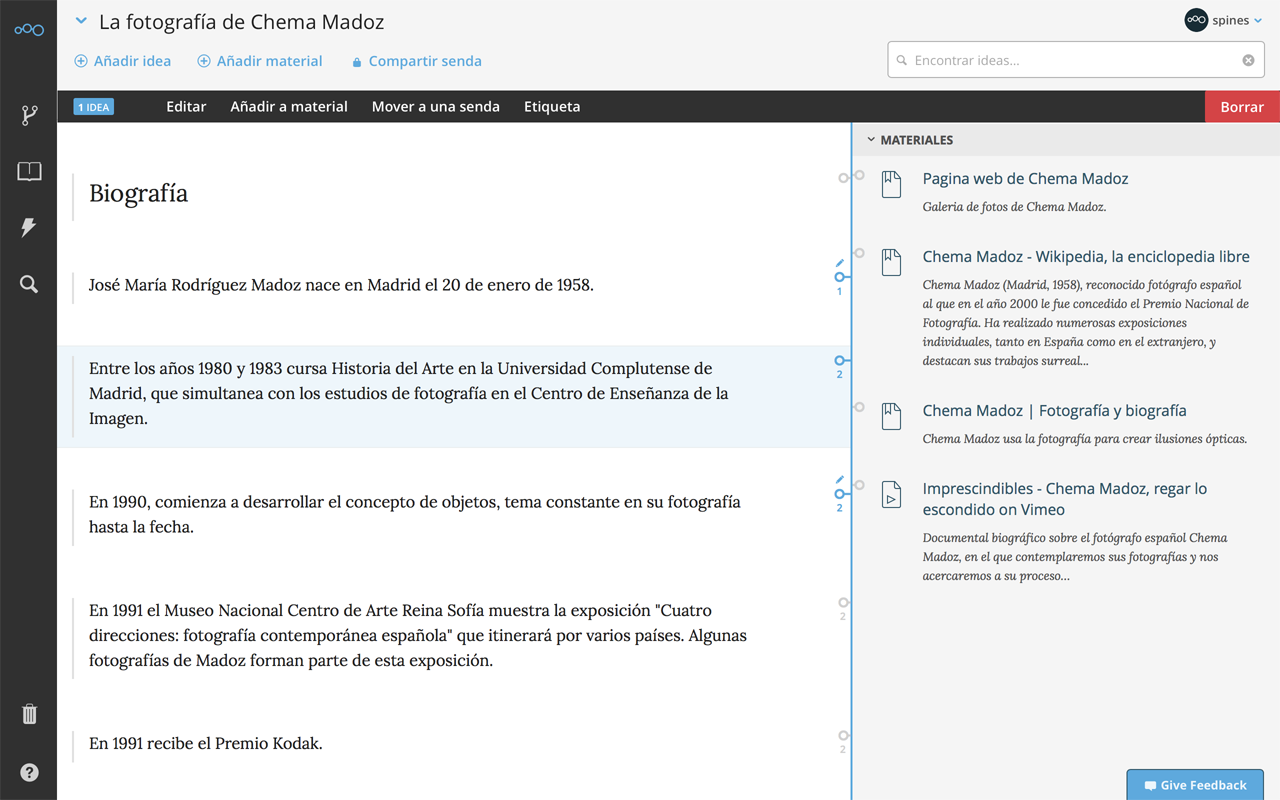Toggle link node of Biografía idea
The width and height of the screenshot is (1280, 800).
pos(843,179)
